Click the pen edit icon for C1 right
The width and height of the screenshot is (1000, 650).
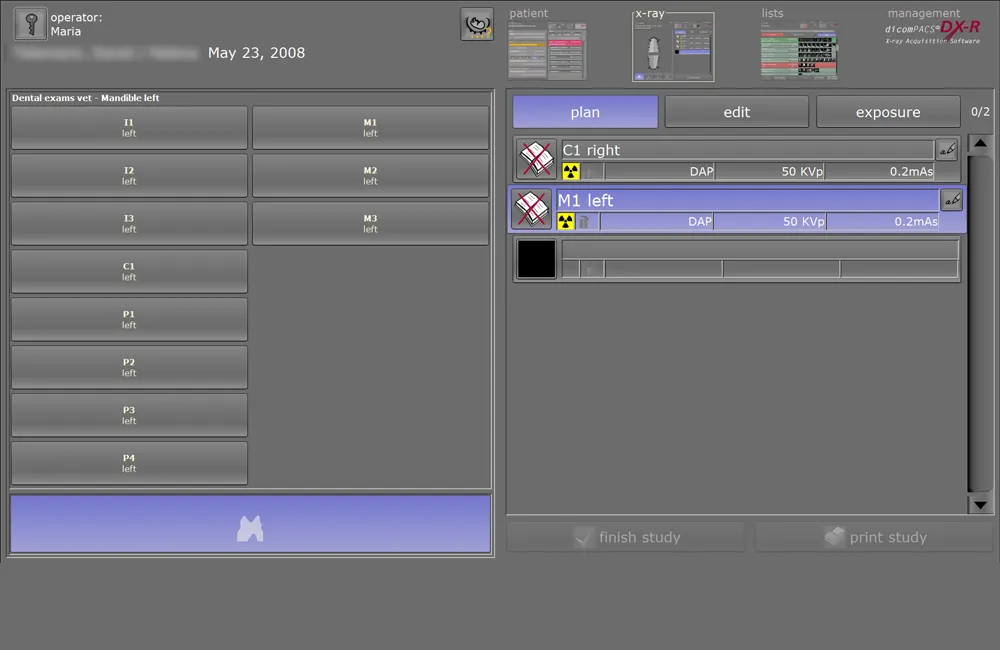tap(947, 150)
